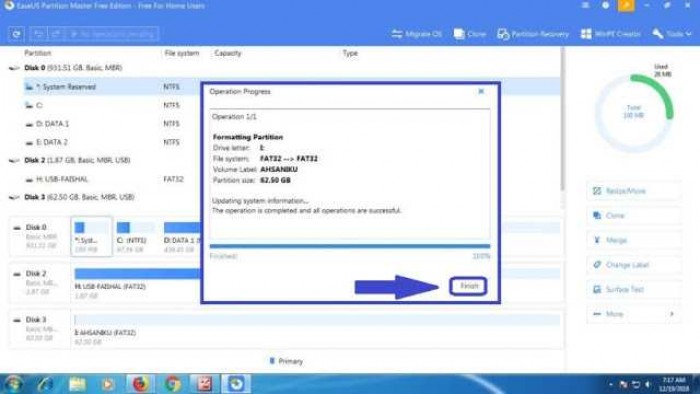Show hidden system tray icons
This screenshot has width=700, height=394.
(610, 384)
